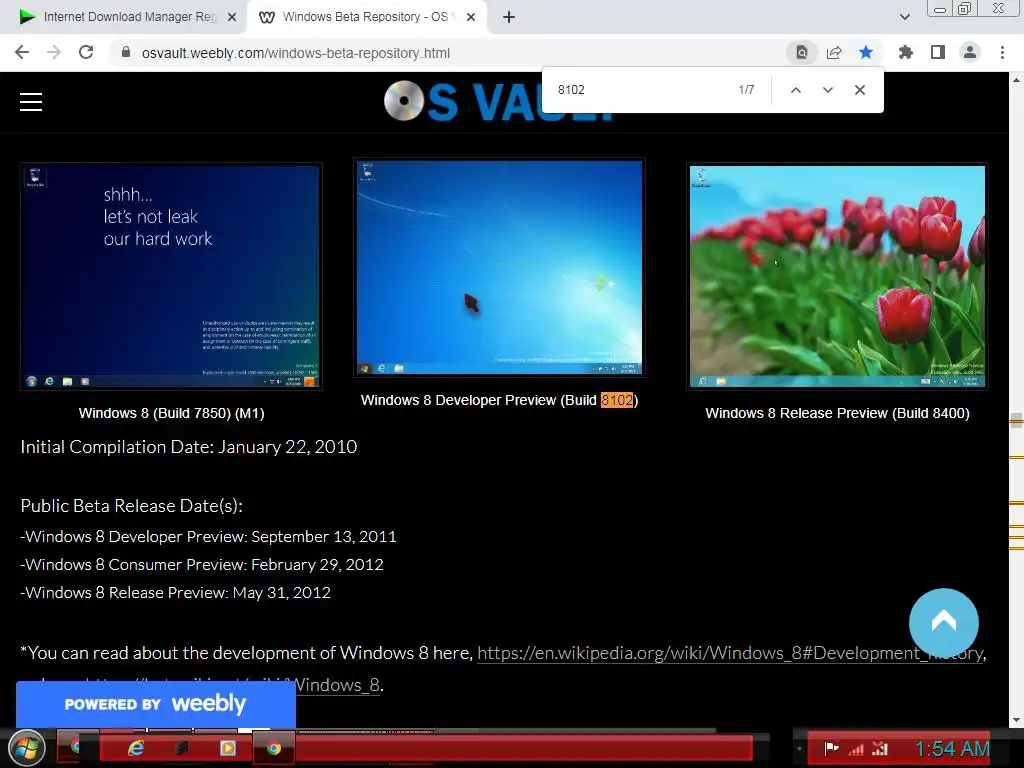Viewport: 1024px width, 768px height.
Task: Click scrollbar down arrow
Action: click(1016, 720)
